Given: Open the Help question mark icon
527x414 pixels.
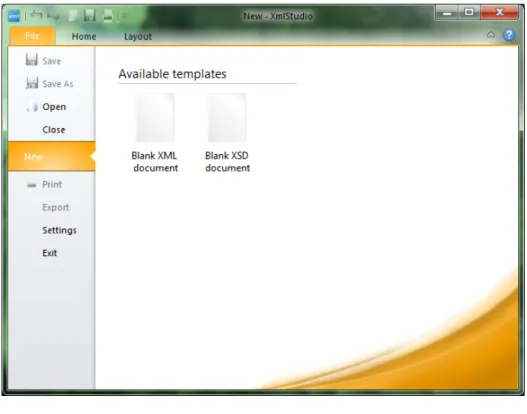Looking at the screenshot, I should click(509, 35).
